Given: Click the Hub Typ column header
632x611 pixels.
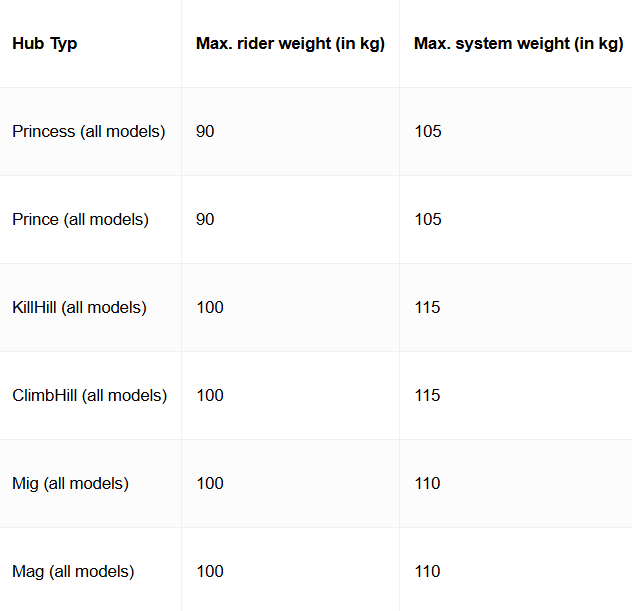Looking at the screenshot, I should [44, 44].
